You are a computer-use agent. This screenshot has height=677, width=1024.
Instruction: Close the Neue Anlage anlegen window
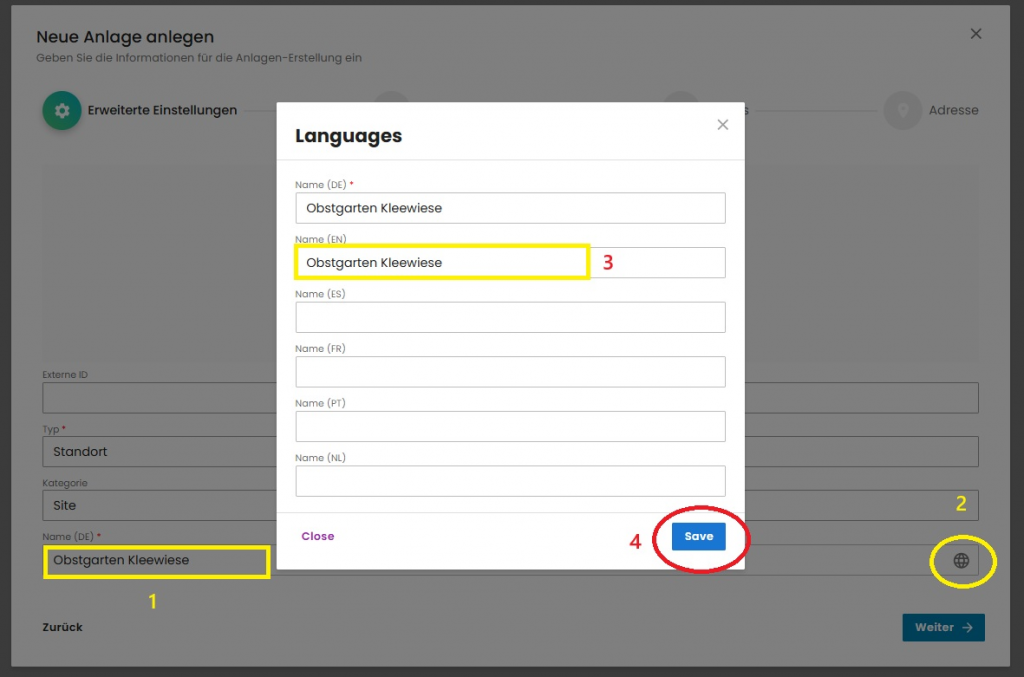click(x=976, y=34)
